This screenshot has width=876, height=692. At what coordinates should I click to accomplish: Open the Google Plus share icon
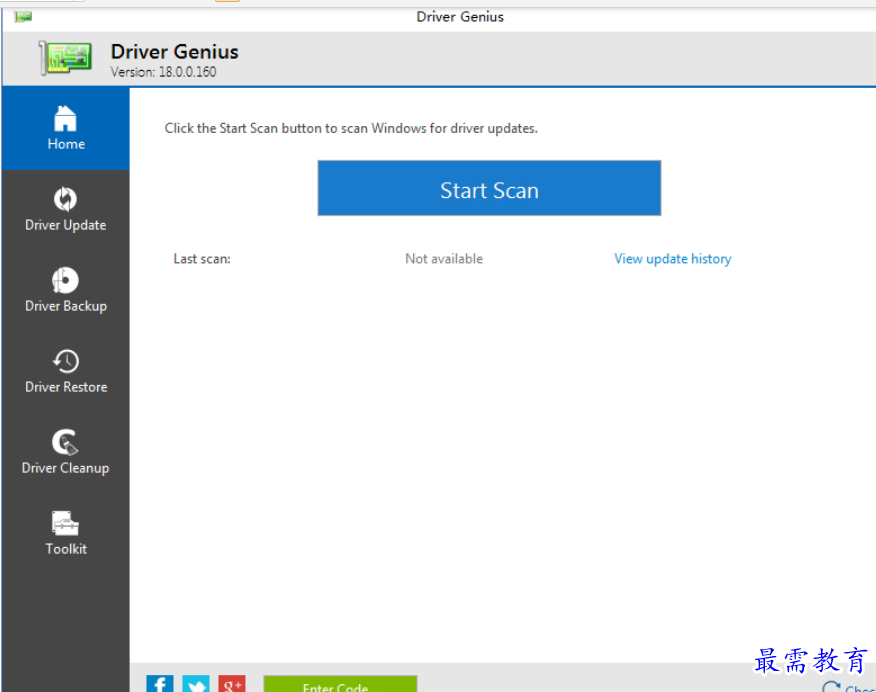[232, 684]
